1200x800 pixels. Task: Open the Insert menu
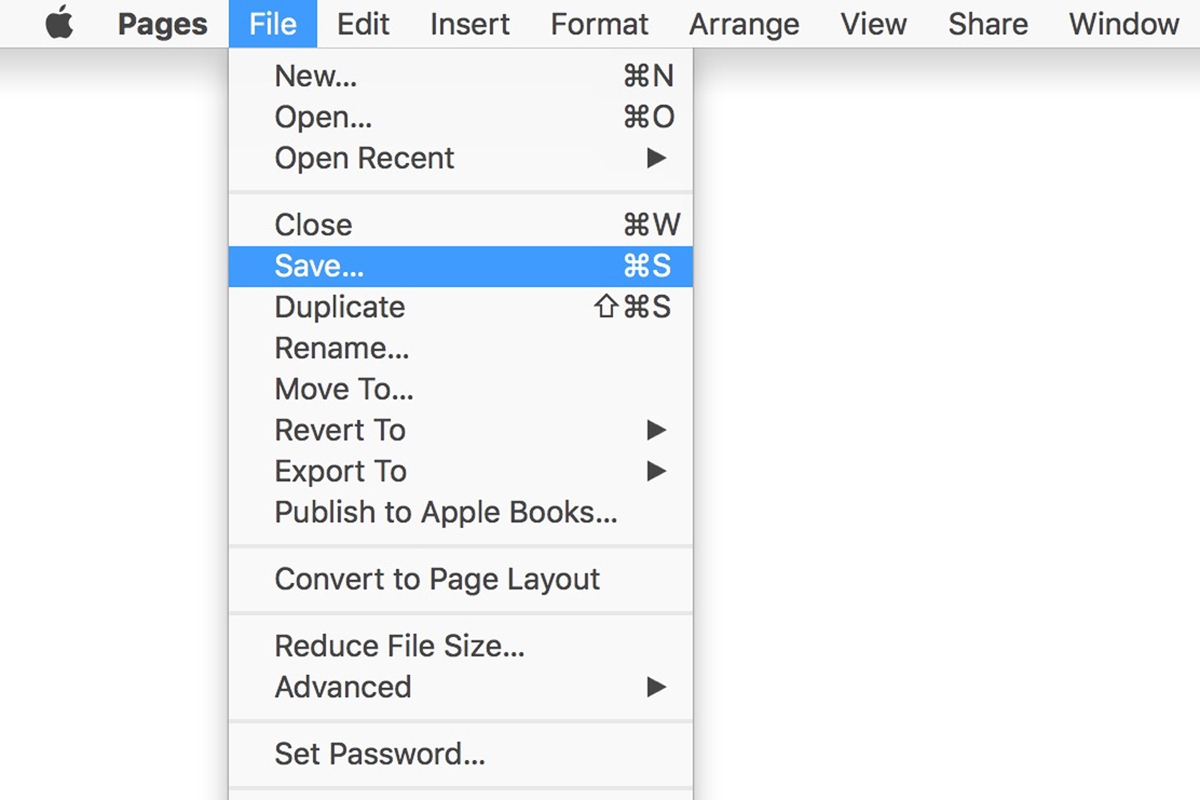click(470, 24)
